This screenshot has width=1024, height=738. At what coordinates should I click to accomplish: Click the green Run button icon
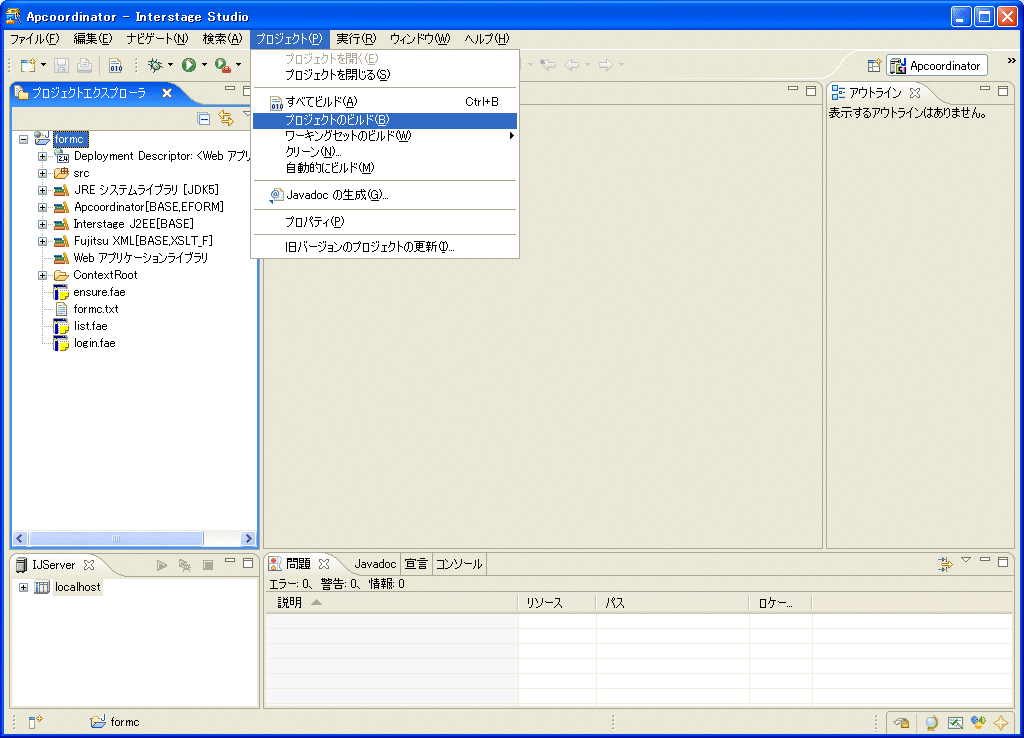[188, 65]
